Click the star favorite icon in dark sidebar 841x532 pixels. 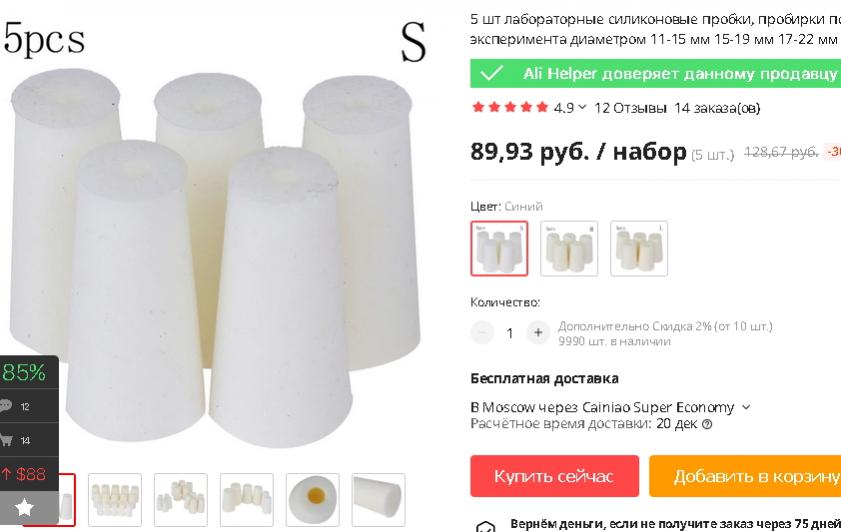tap(24, 507)
